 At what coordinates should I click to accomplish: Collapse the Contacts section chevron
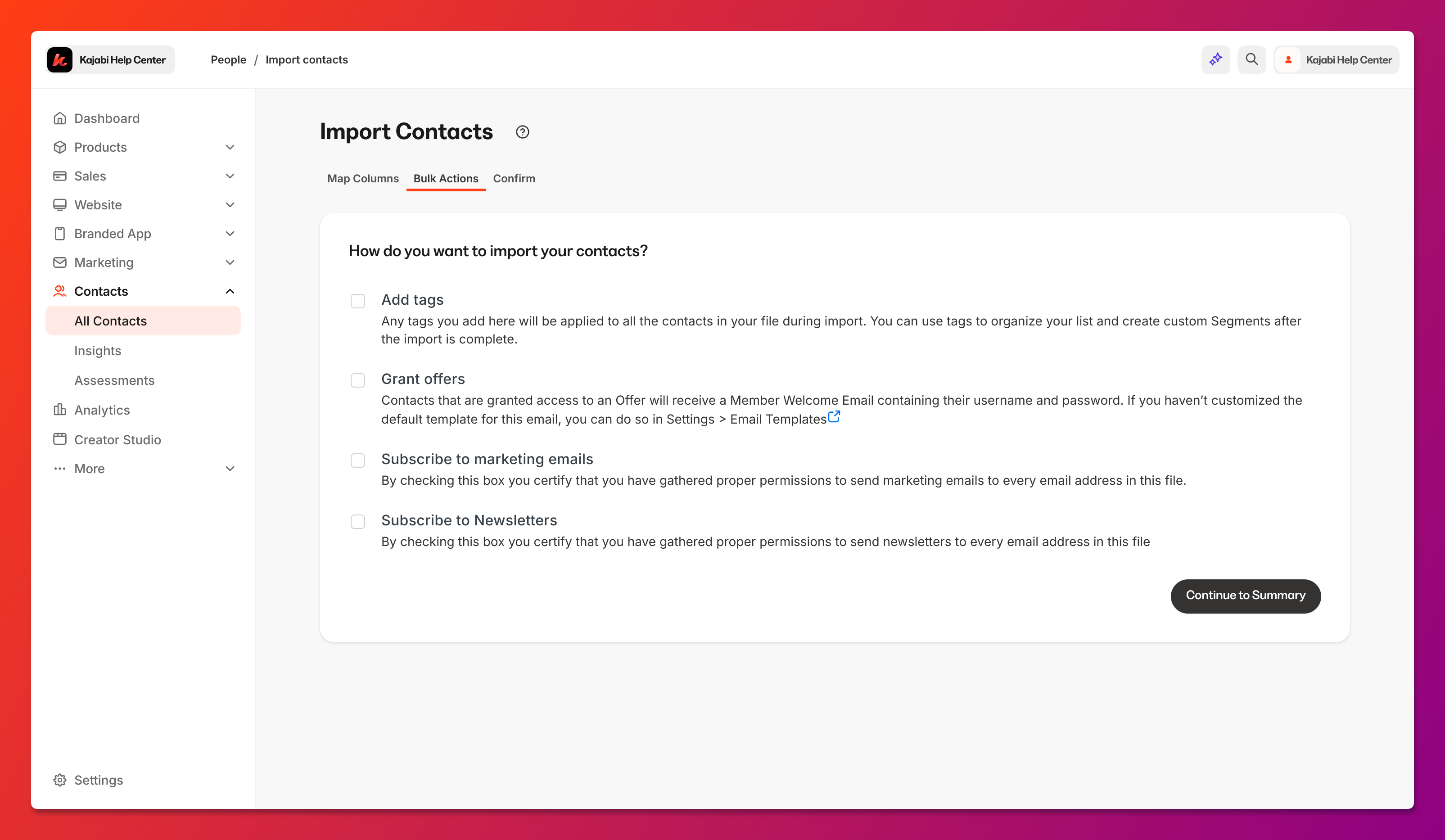click(230, 291)
